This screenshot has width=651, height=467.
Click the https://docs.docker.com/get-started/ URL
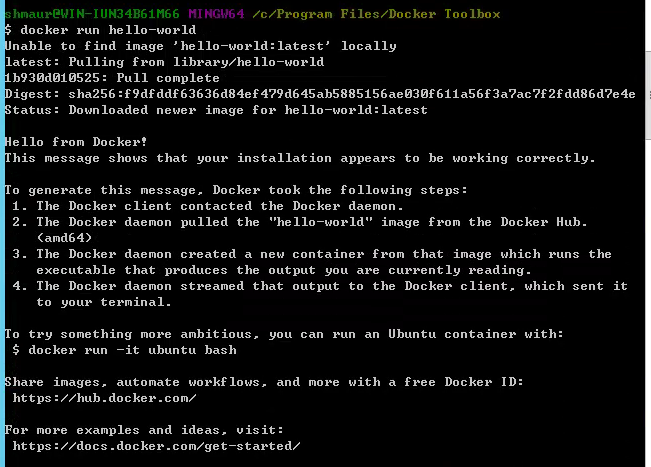156,445
